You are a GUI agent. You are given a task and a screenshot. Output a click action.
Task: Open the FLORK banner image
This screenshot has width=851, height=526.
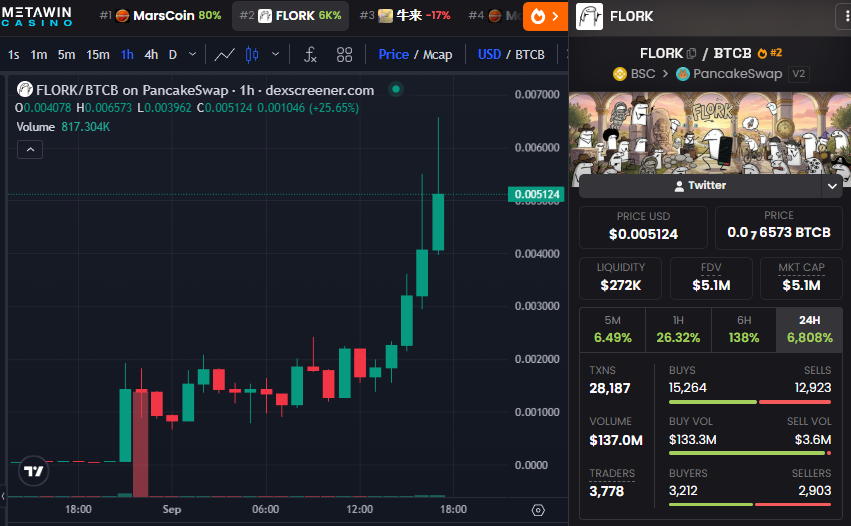point(710,133)
